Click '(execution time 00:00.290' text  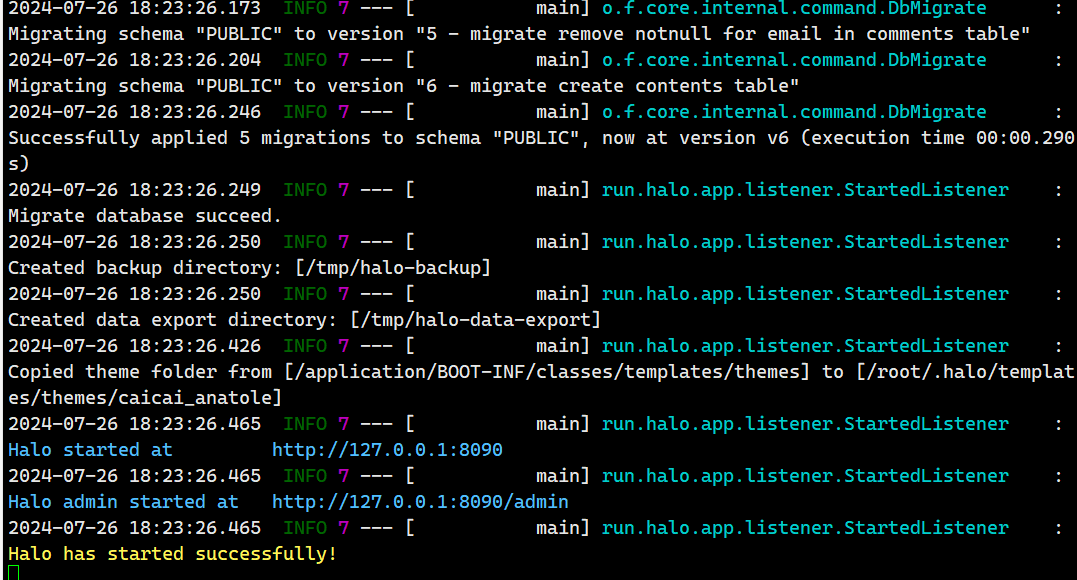(937, 138)
